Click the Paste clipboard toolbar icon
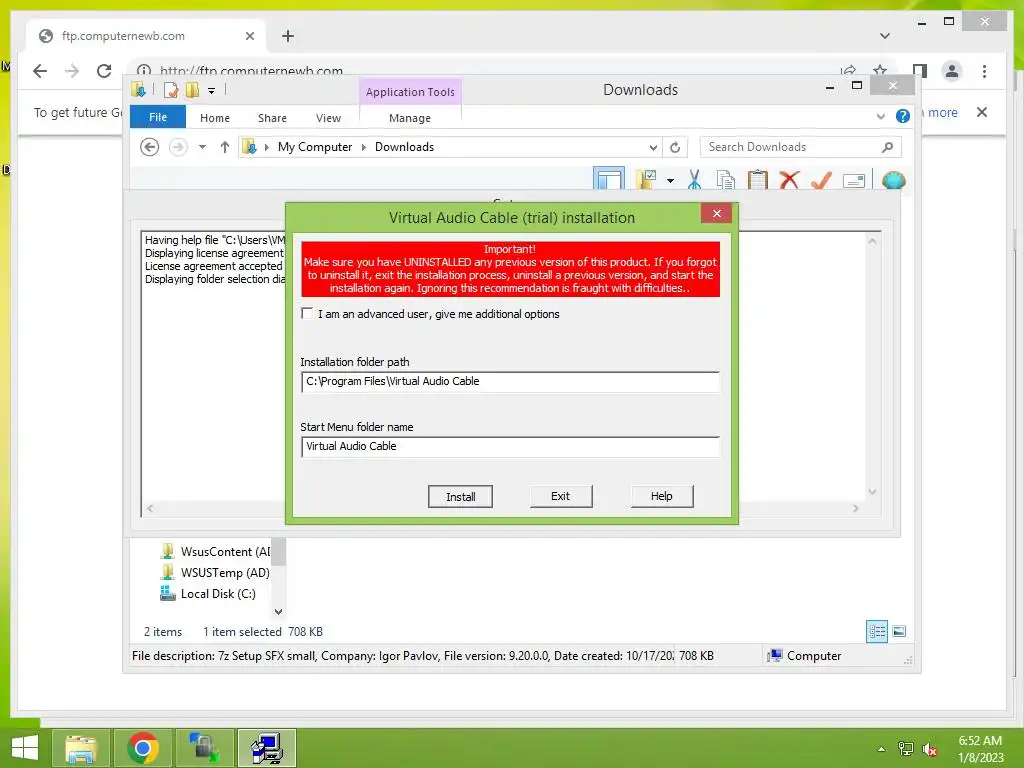Screen dimensions: 1024x768 758,180
